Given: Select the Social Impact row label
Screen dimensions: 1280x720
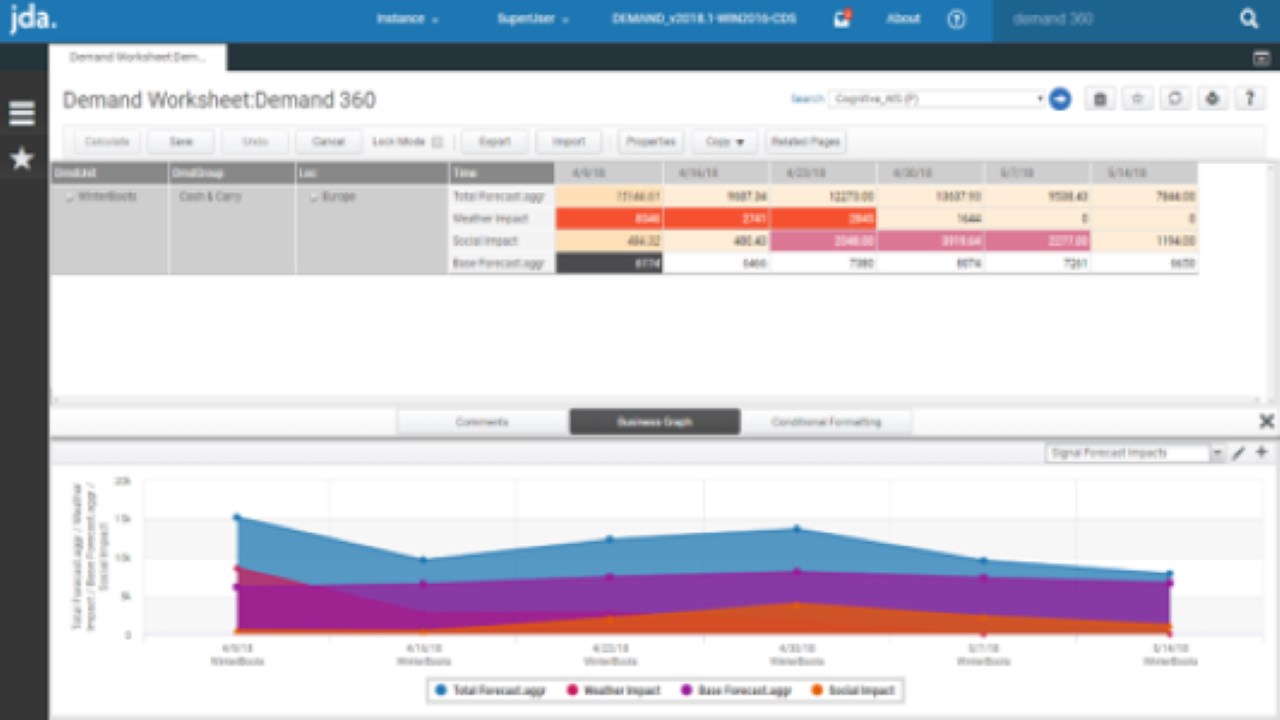Looking at the screenshot, I should click(501, 241).
